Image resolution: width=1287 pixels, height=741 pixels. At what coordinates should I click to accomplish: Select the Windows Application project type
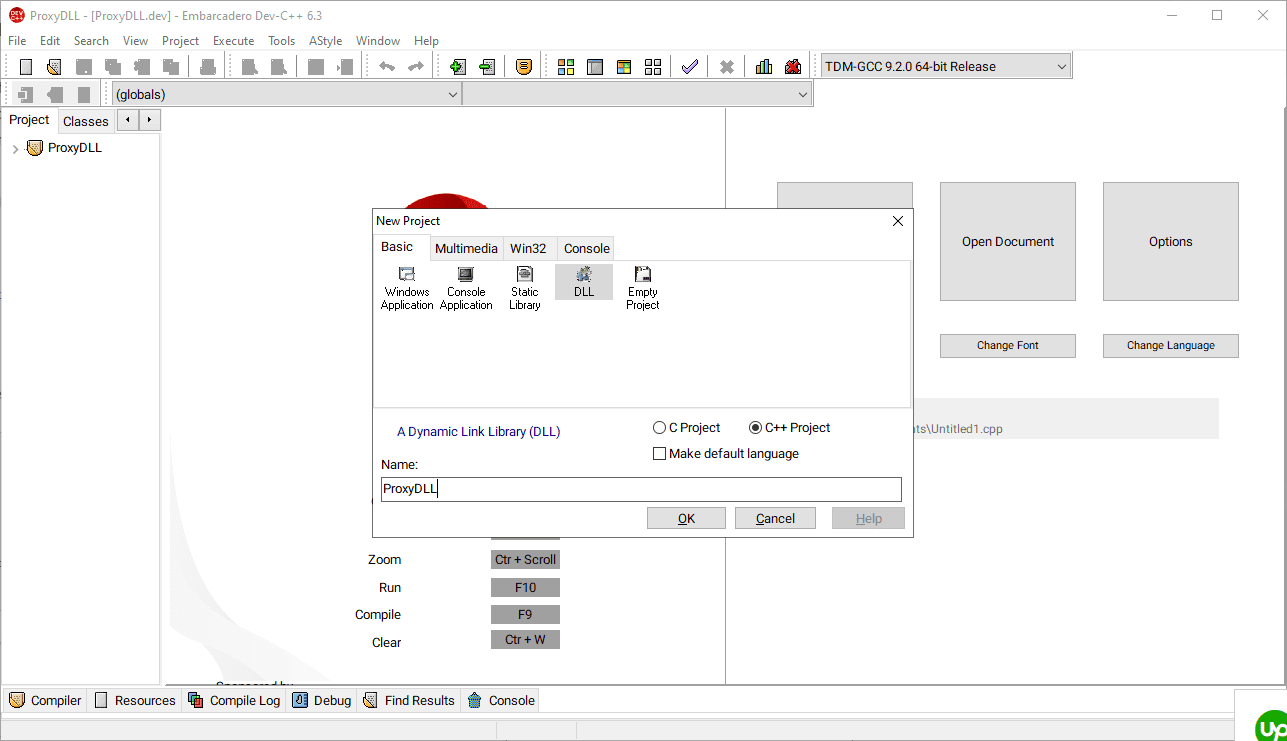point(407,288)
